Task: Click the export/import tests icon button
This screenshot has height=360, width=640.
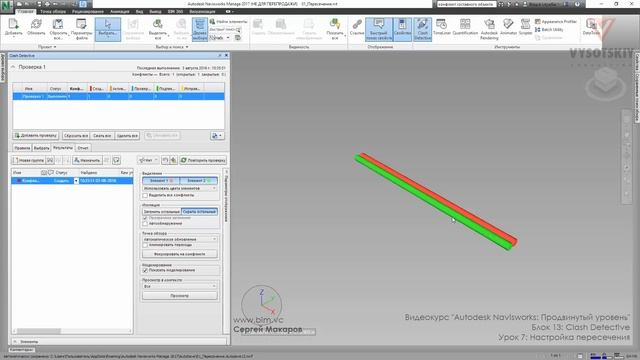Action: (217, 136)
